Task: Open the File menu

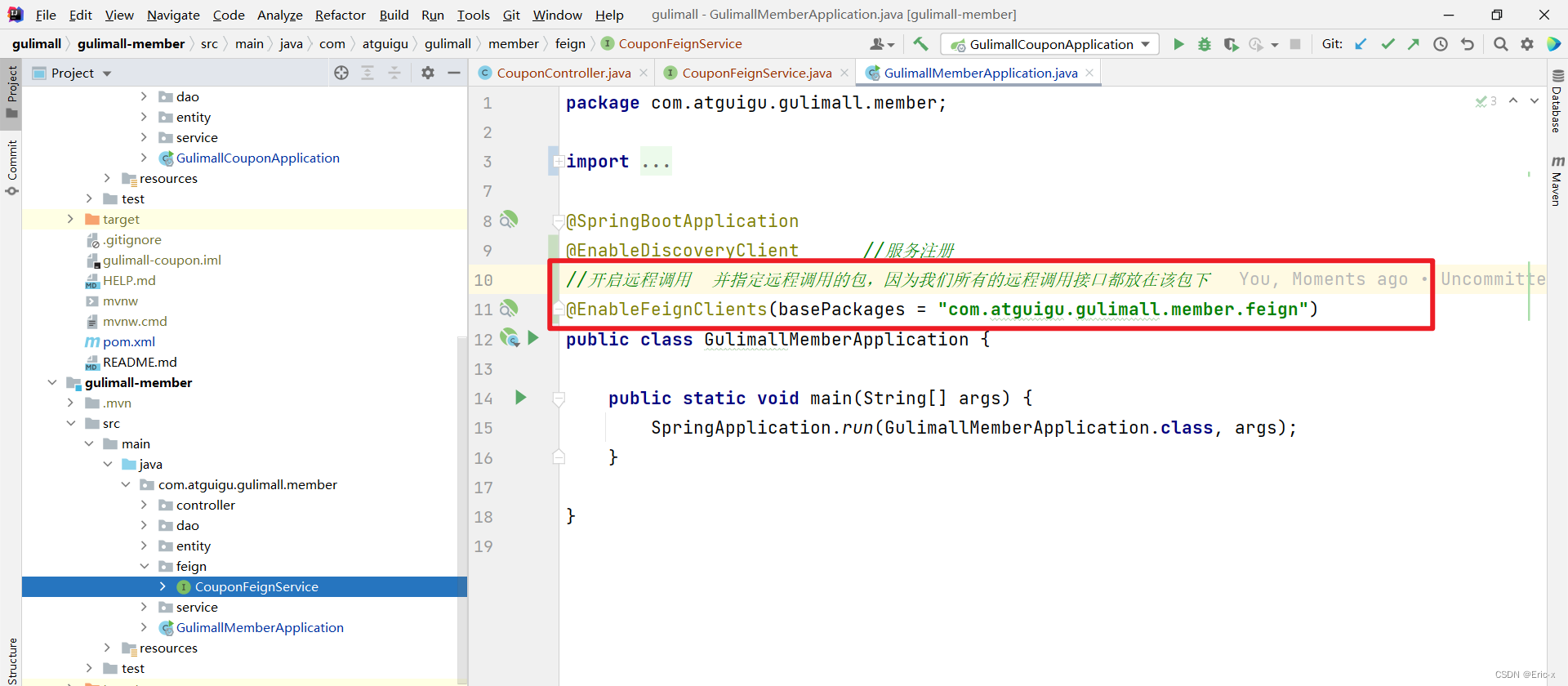Action: tap(46, 15)
